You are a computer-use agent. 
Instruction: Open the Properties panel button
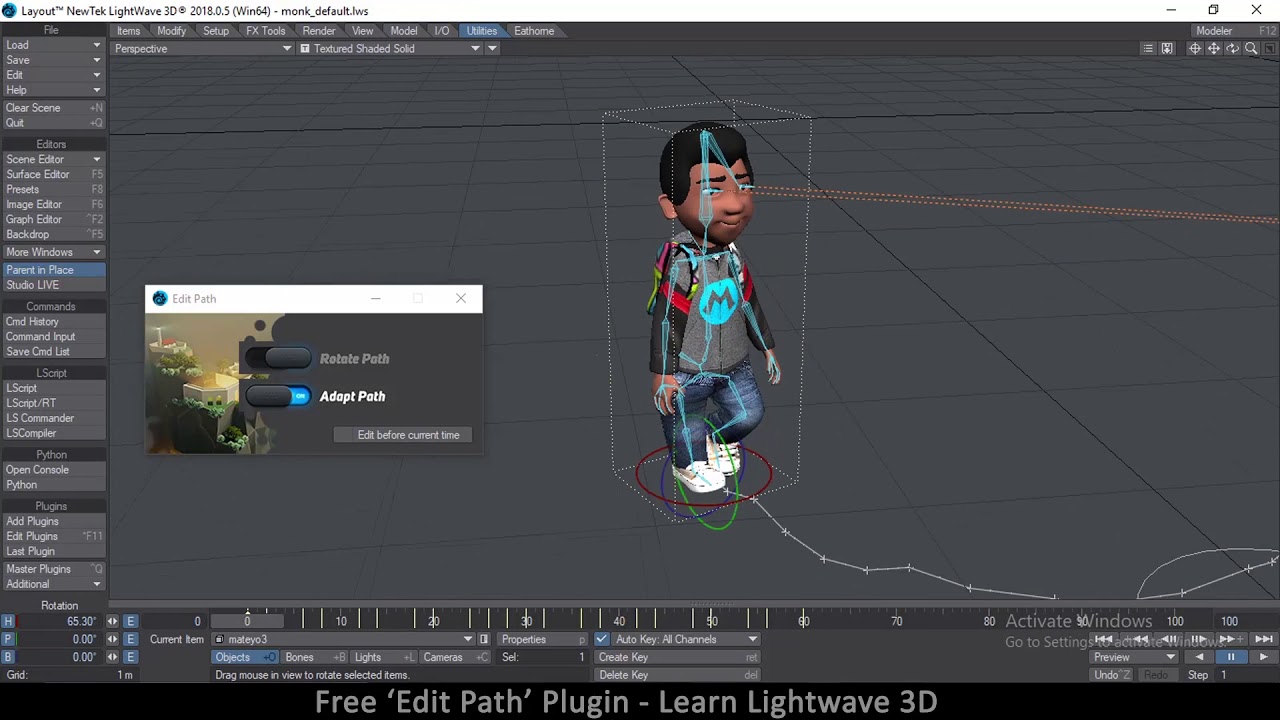point(543,639)
